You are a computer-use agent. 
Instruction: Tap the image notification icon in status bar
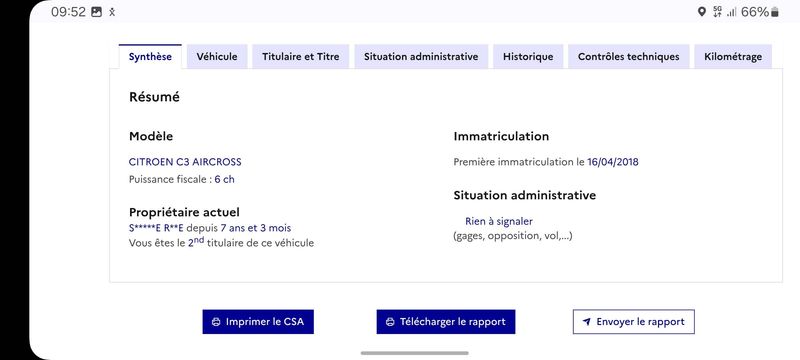[x=96, y=12]
